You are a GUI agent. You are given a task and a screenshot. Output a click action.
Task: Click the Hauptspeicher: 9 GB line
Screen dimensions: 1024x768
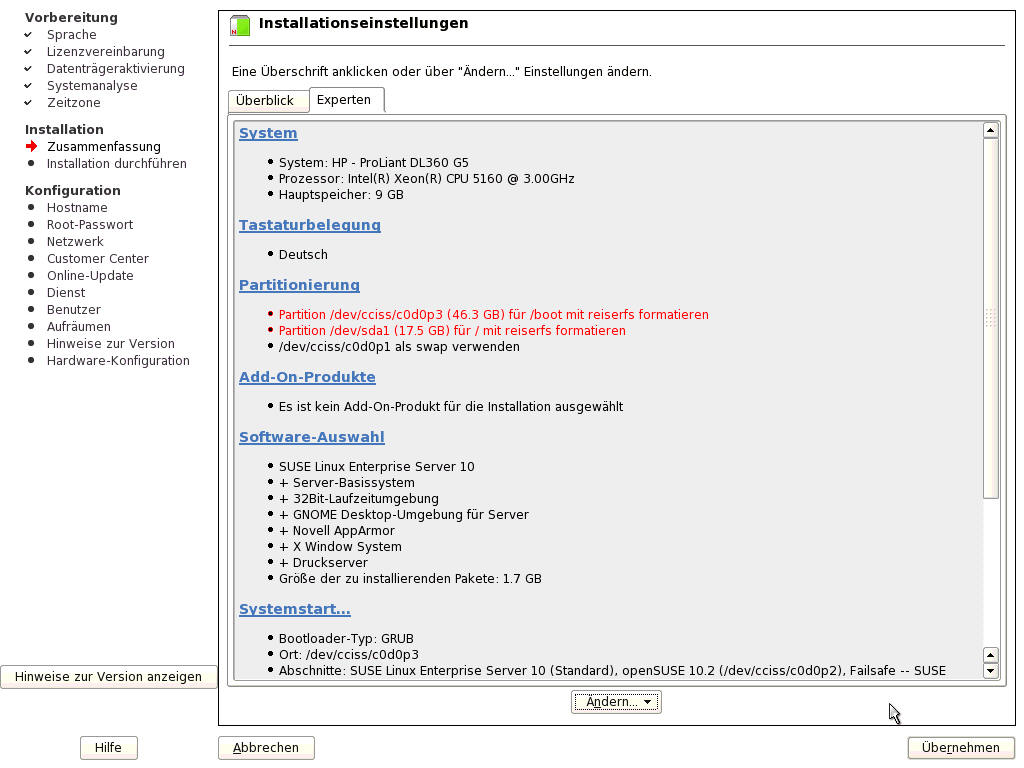coord(341,195)
